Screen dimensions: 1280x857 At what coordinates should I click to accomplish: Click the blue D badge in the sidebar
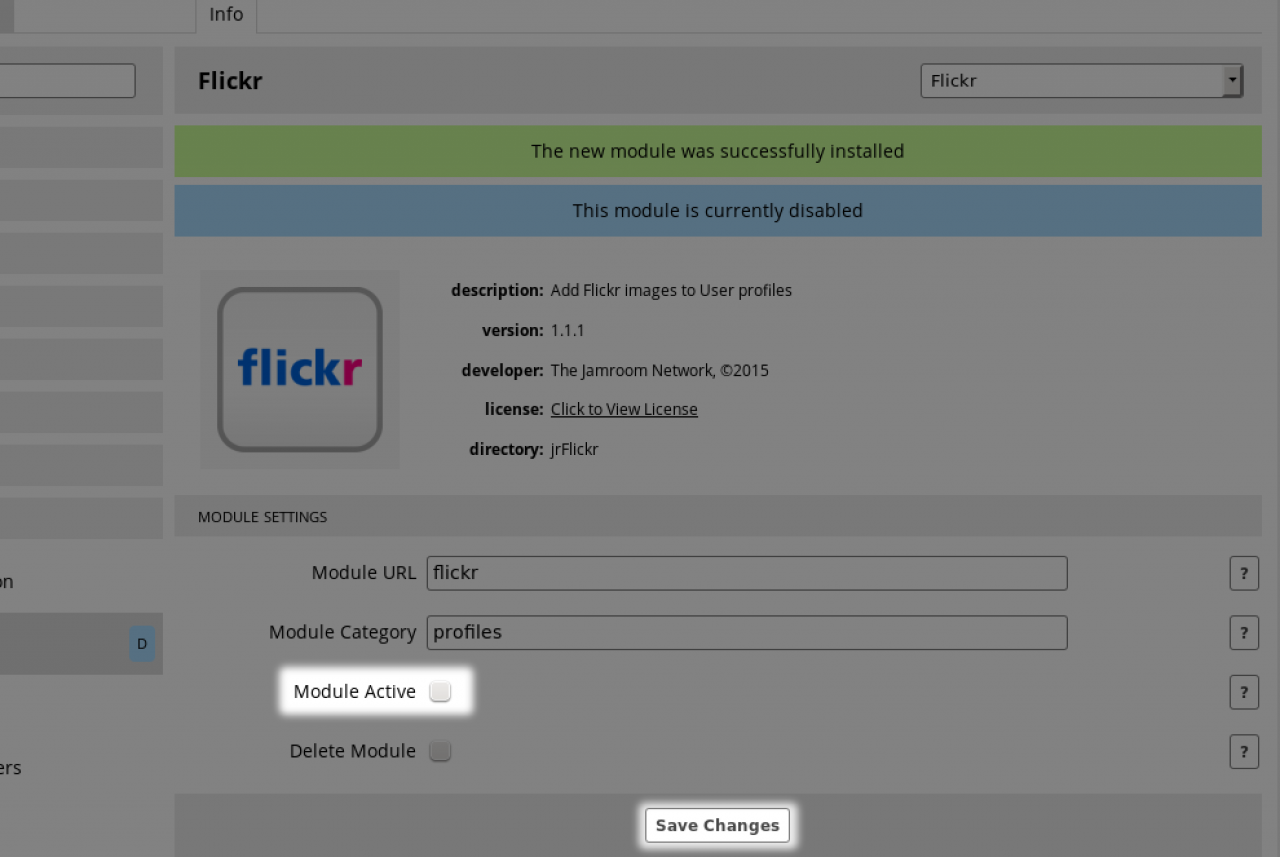click(x=142, y=644)
